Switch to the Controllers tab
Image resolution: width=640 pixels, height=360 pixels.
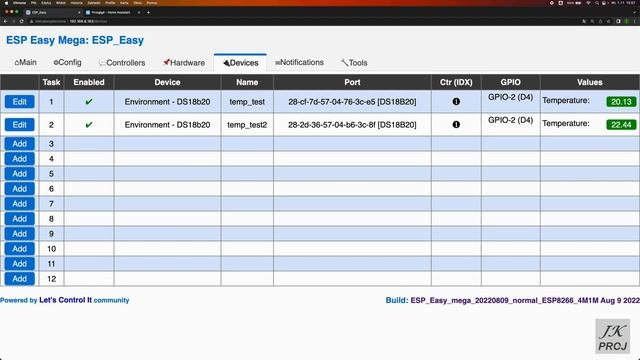pyautogui.click(x=122, y=63)
